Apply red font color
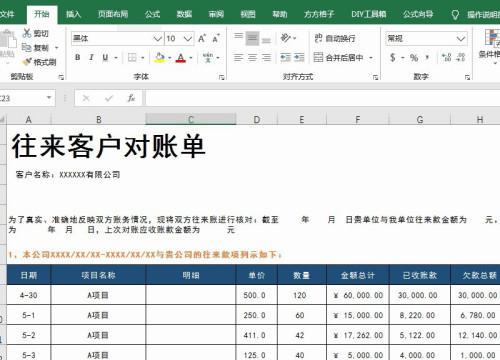500x360 pixels. click(181, 58)
